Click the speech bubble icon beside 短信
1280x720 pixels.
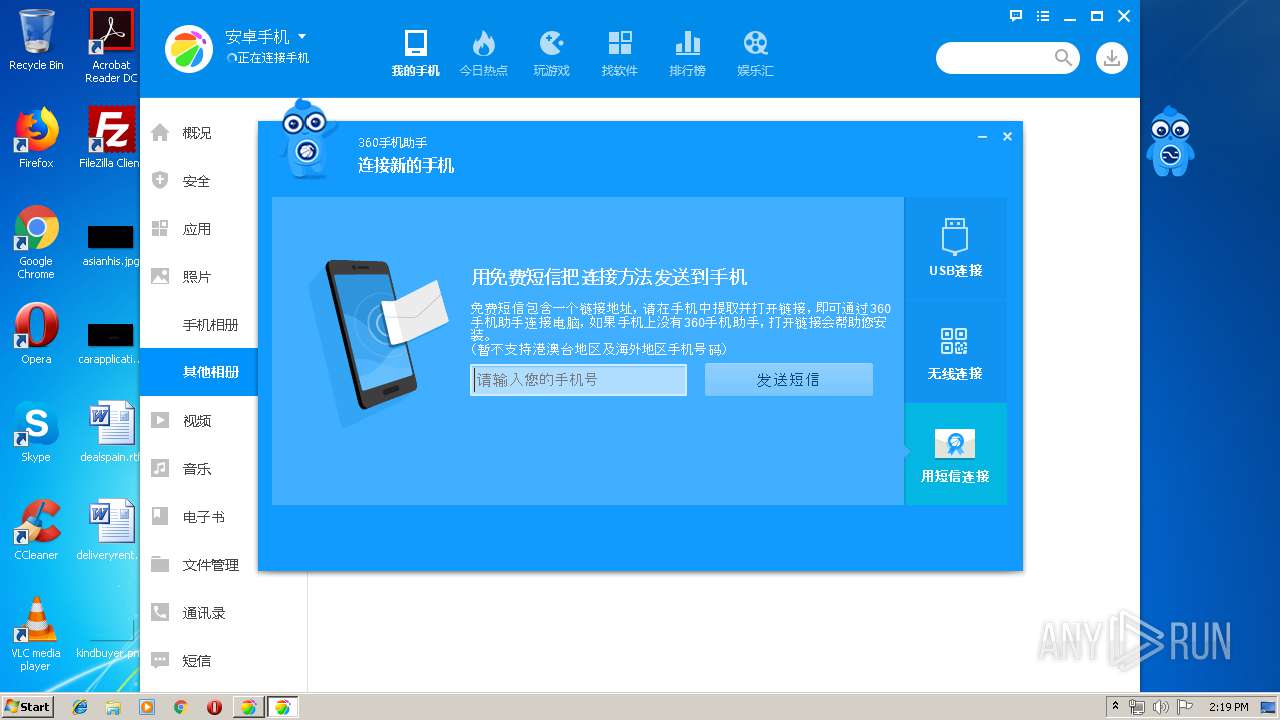click(160, 660)
